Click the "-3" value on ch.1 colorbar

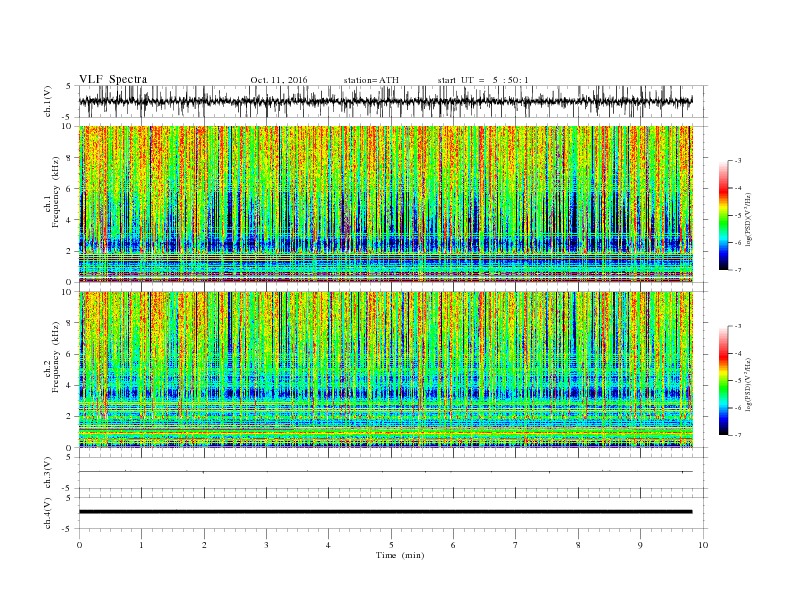click(738, 161)
